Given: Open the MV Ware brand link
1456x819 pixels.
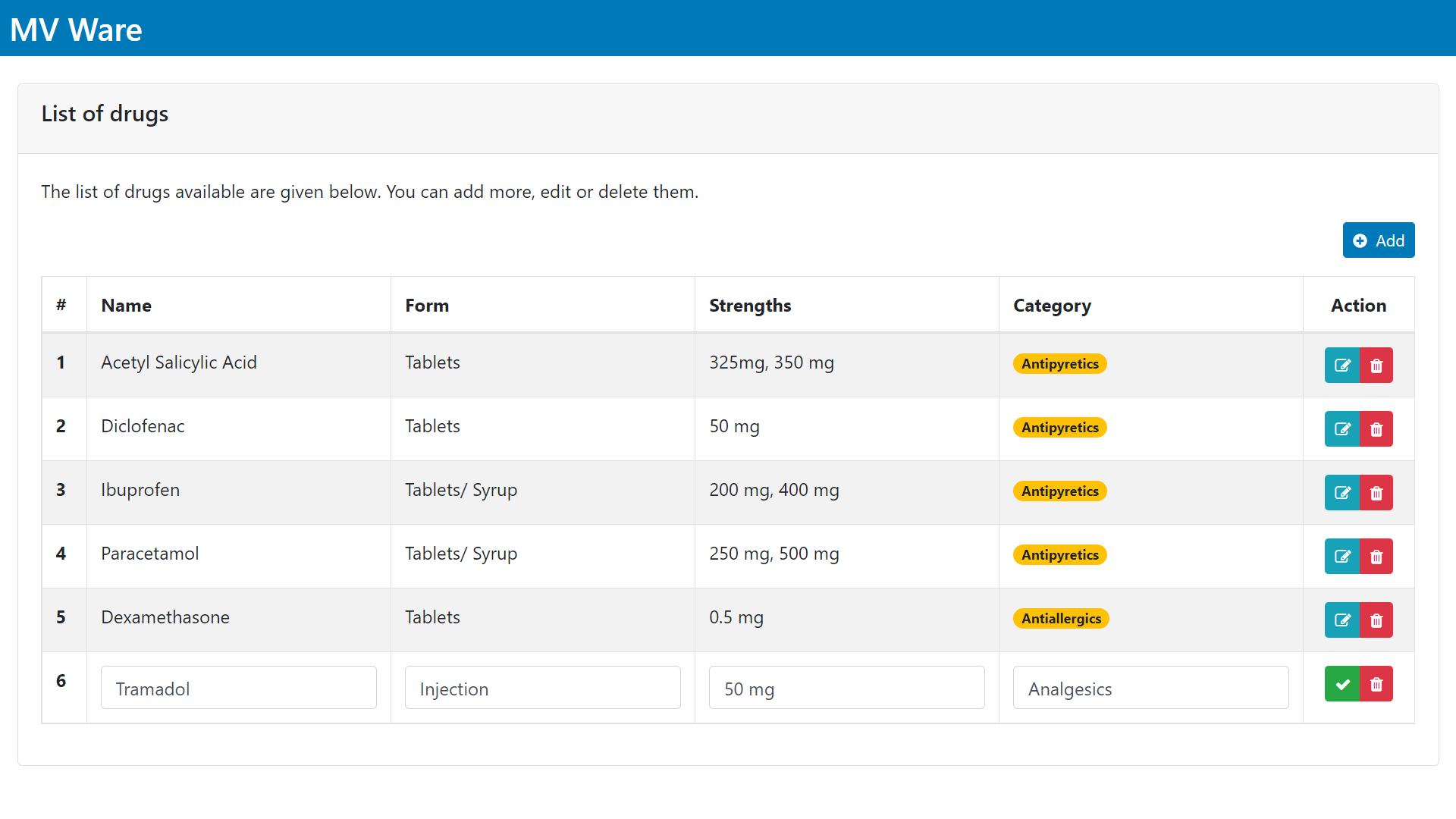Looking at the screenshot, I should click(76, 30).
